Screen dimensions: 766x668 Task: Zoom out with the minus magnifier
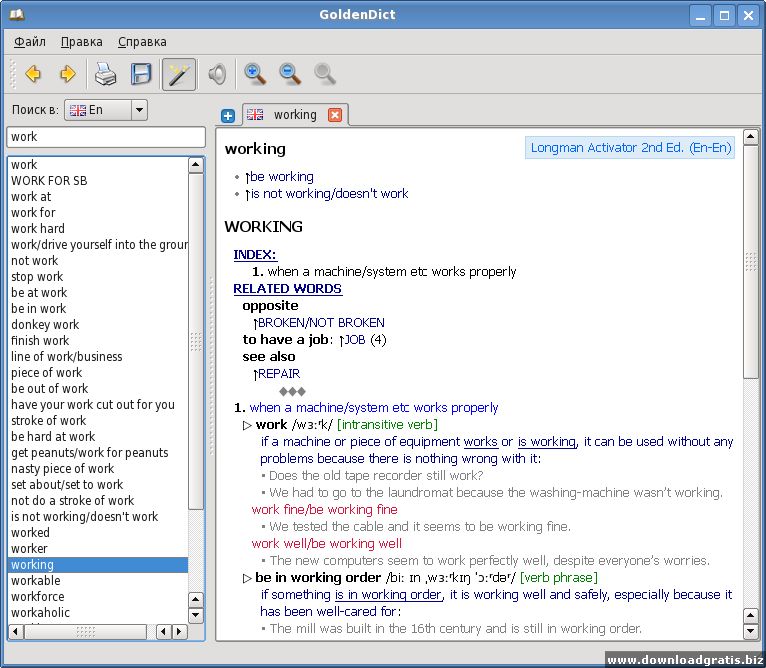coord(290,74)
